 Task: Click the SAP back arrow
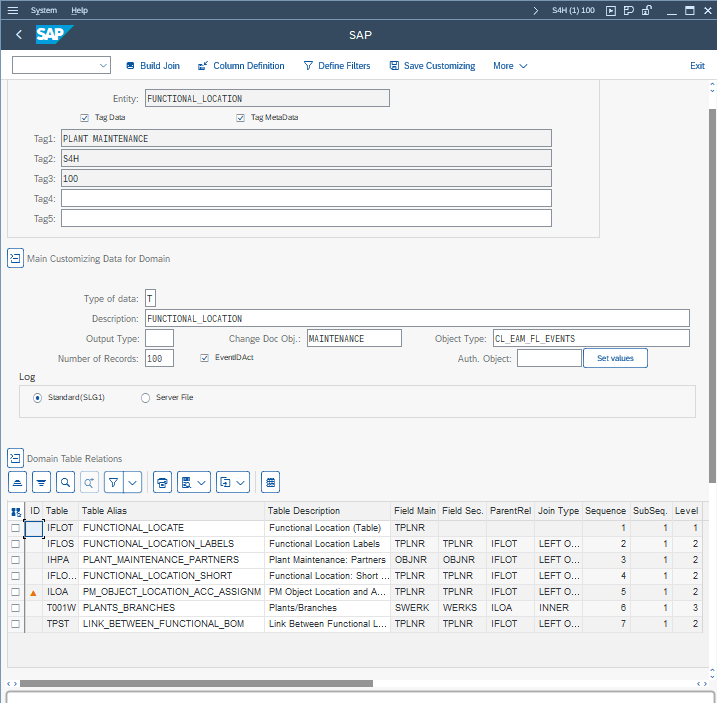click(19, 35)
